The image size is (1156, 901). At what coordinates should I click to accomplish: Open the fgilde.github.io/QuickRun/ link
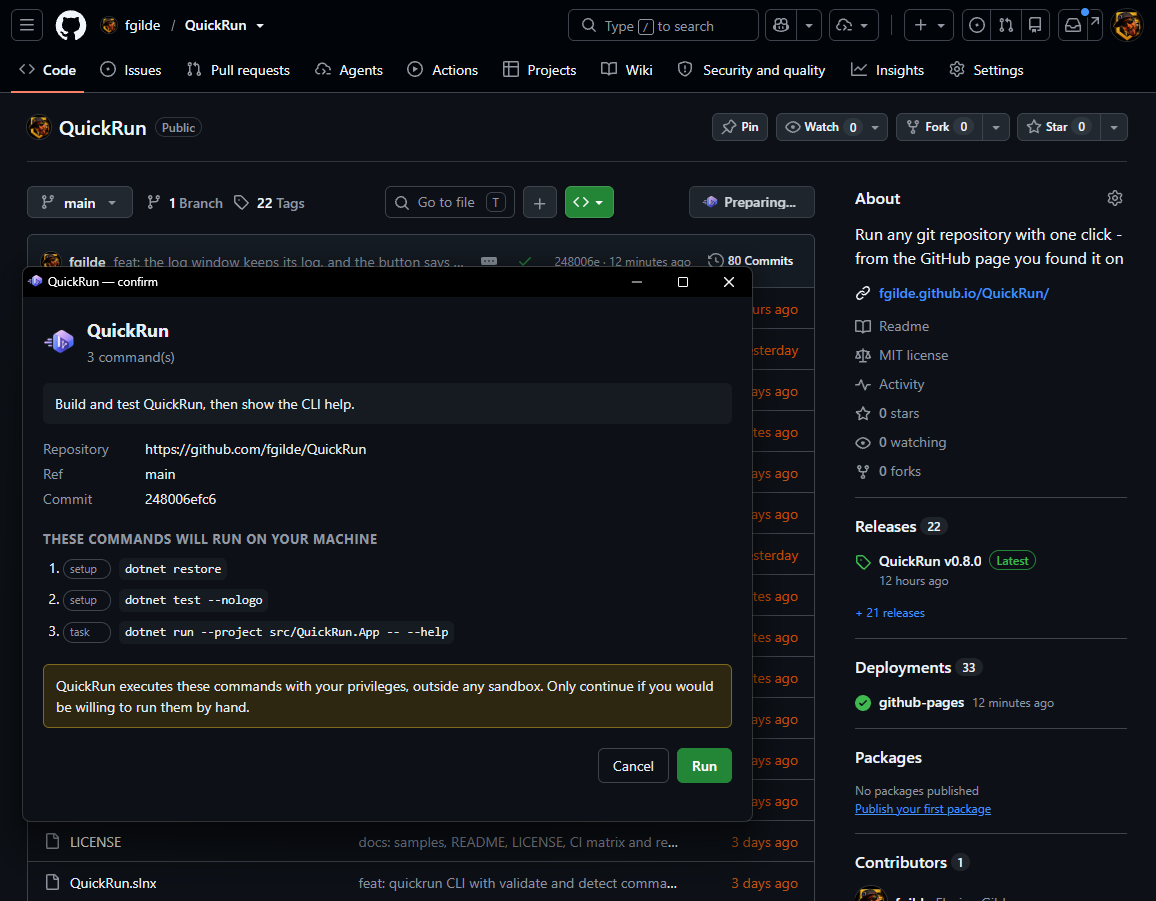coord(964,293)
